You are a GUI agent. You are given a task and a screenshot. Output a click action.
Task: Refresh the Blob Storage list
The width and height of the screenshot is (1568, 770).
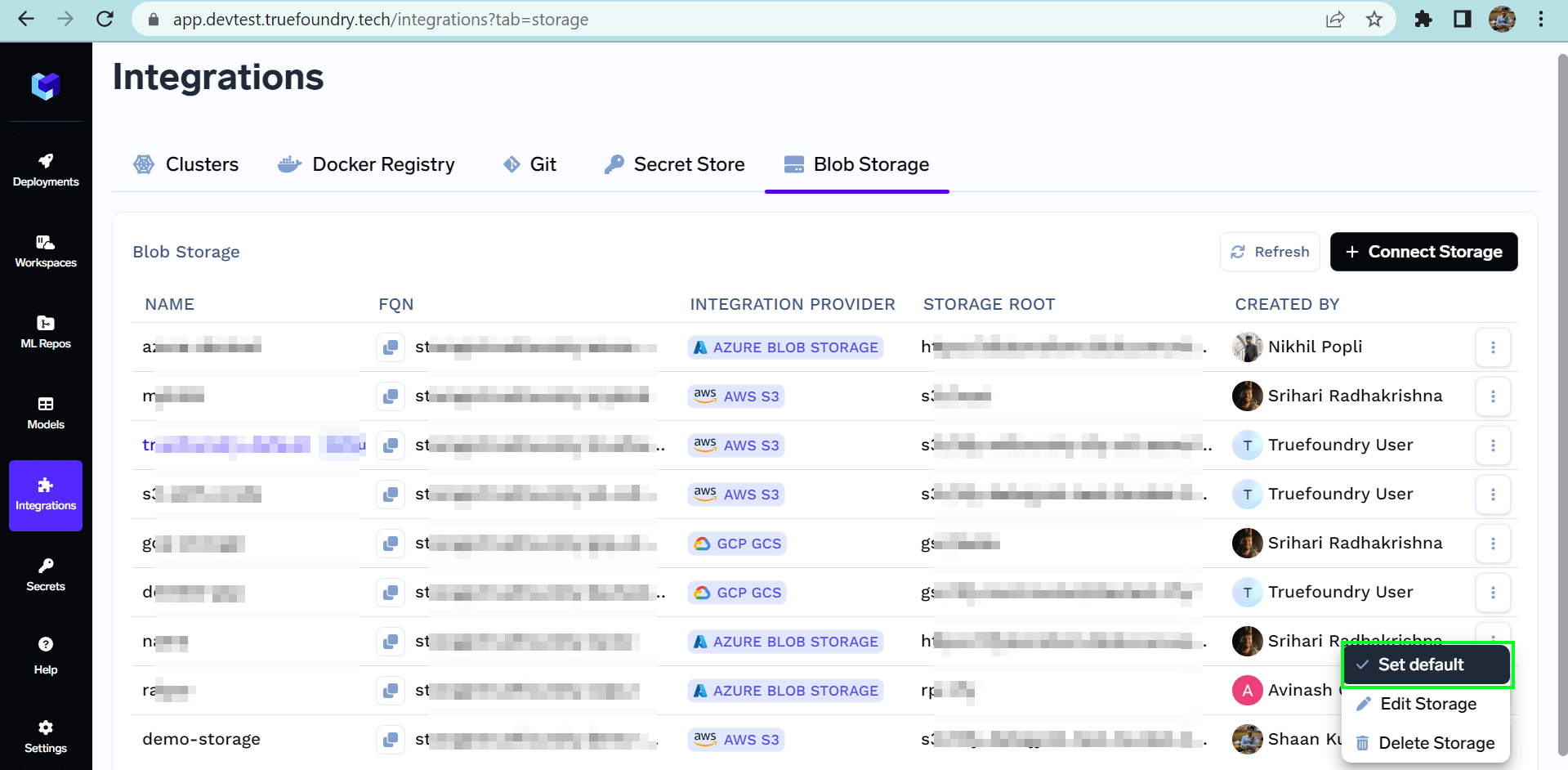click(x=1270, y=252)
